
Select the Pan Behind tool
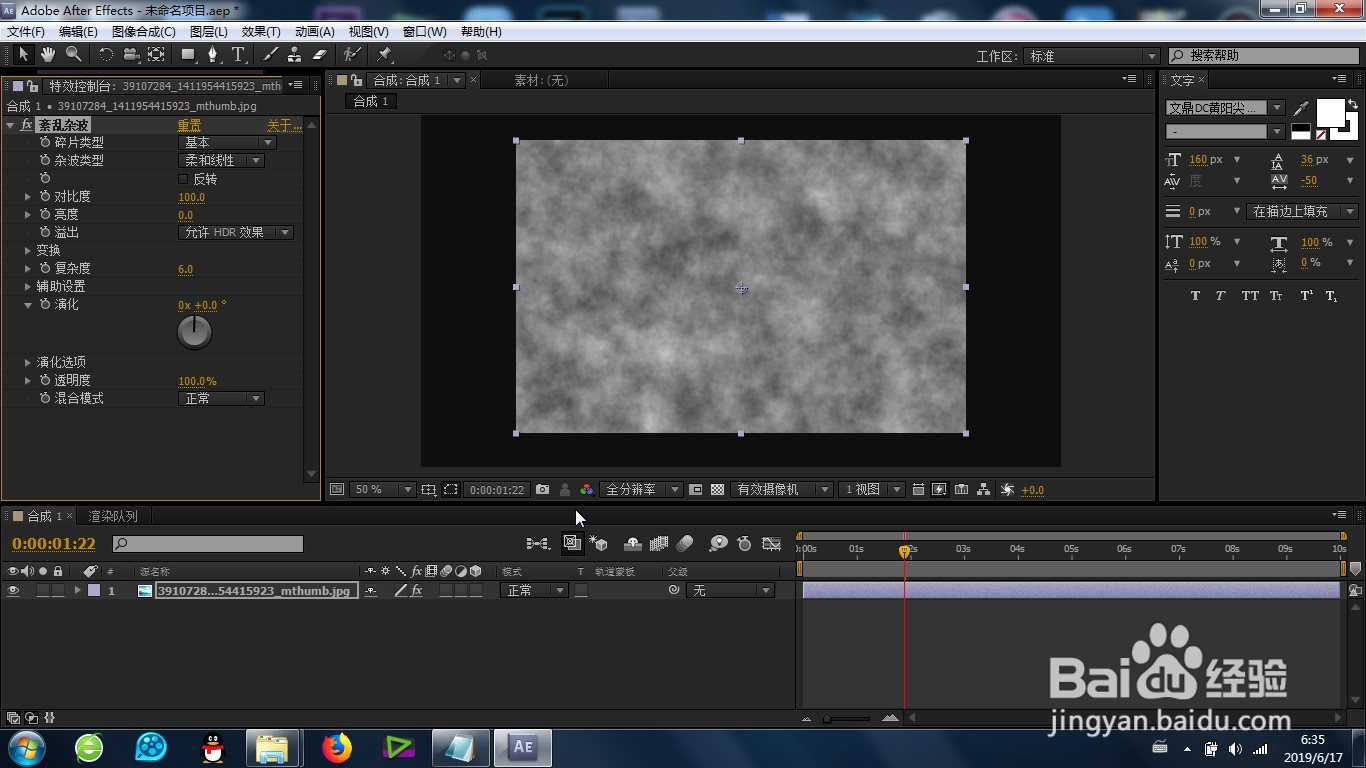156,54
